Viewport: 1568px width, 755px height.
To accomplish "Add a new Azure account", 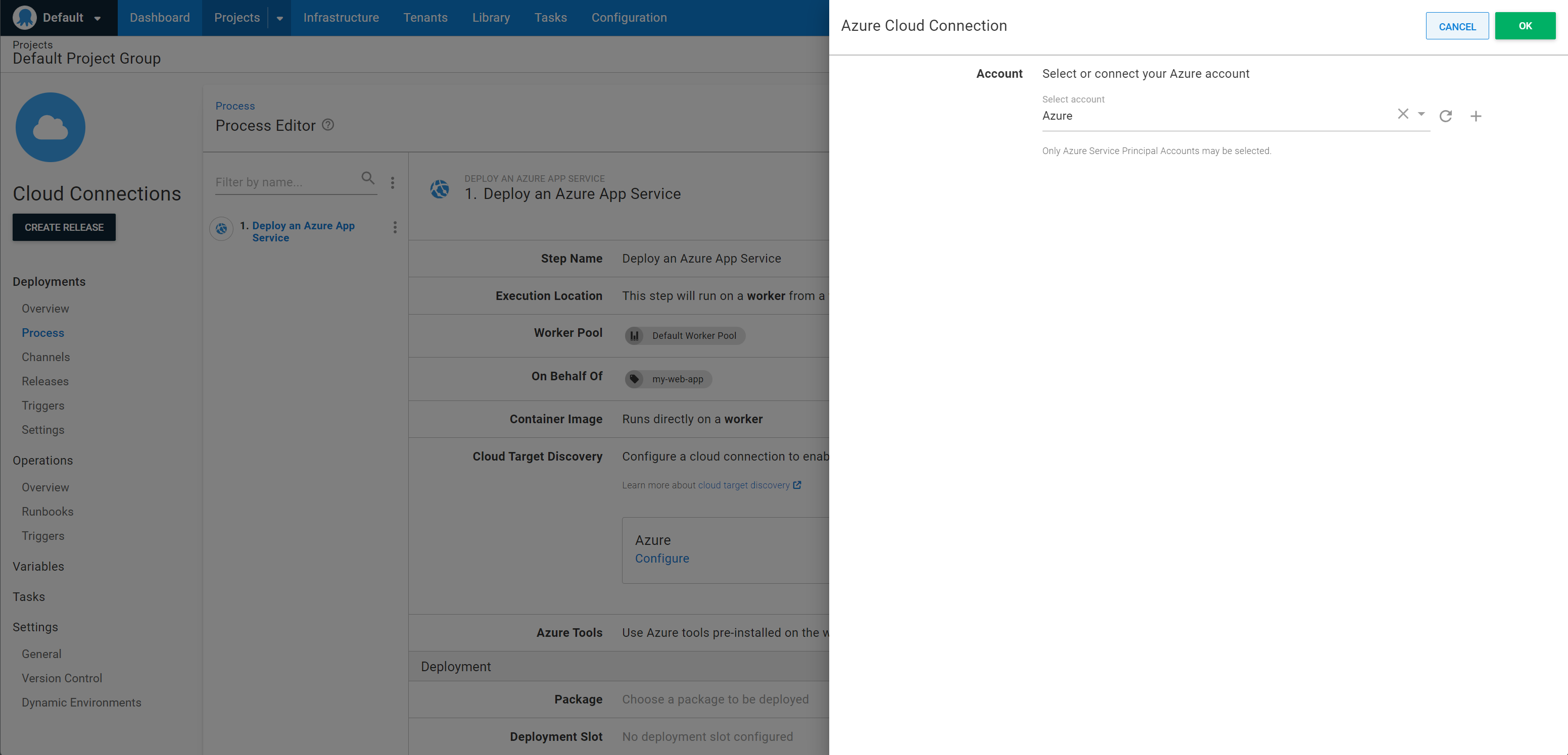I will 1477,116.
